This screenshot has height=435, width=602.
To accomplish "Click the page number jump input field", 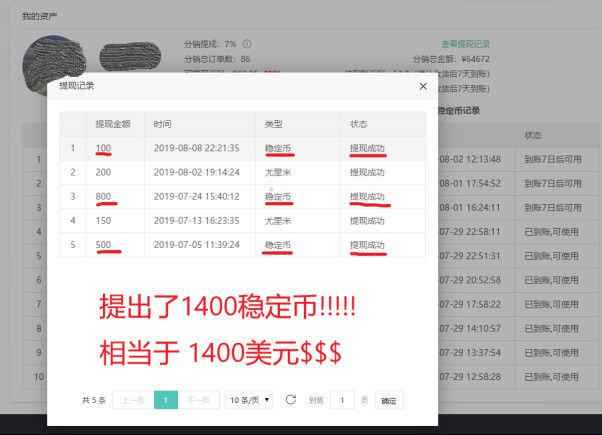I will click(x=342, y=400).
